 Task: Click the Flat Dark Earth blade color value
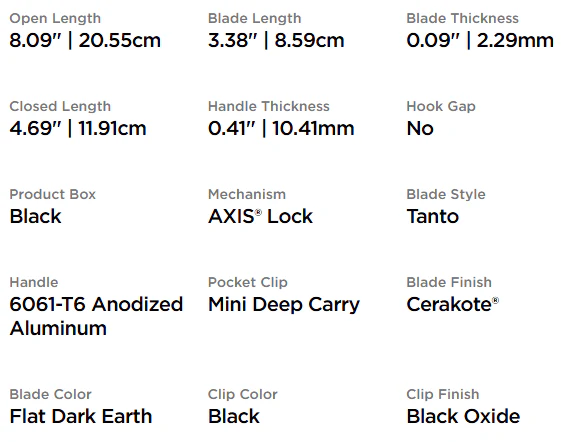[x=81, y=416]
